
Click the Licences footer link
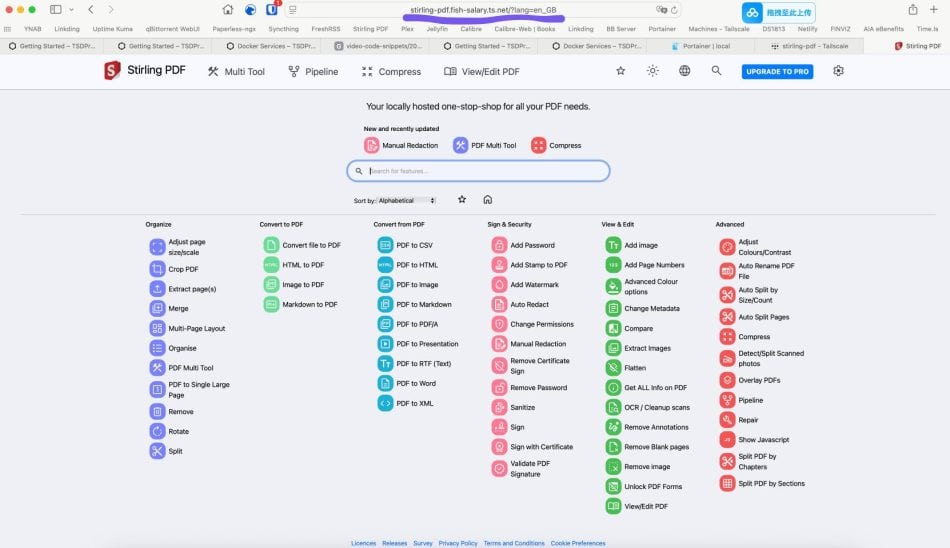point(364,543)
